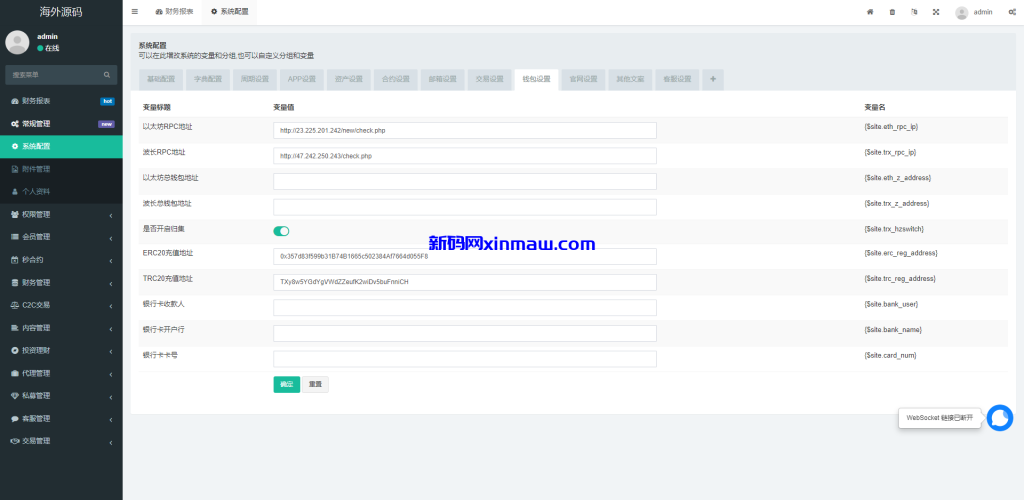Switch to the APP设置 tab
This screenshot has height=500, width=1024.
click(x=301, y=79)
